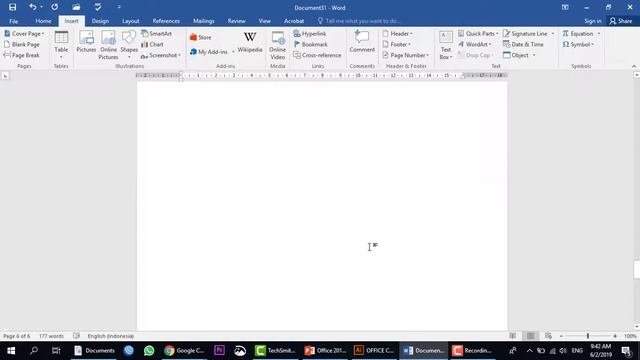The image size is (640, 360).
Task: Expand My Add-ins list
Action: [233, 52]
